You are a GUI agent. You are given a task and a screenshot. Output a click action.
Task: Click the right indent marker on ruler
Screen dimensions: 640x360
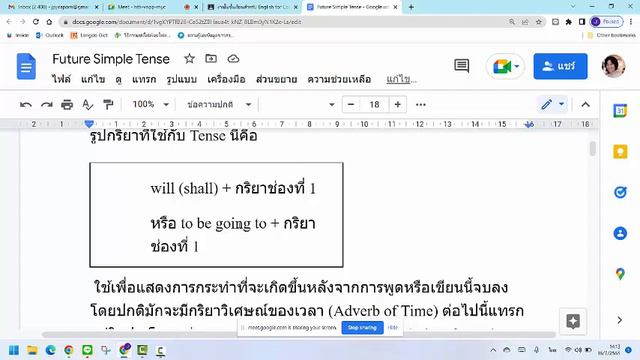pos(529,124)
